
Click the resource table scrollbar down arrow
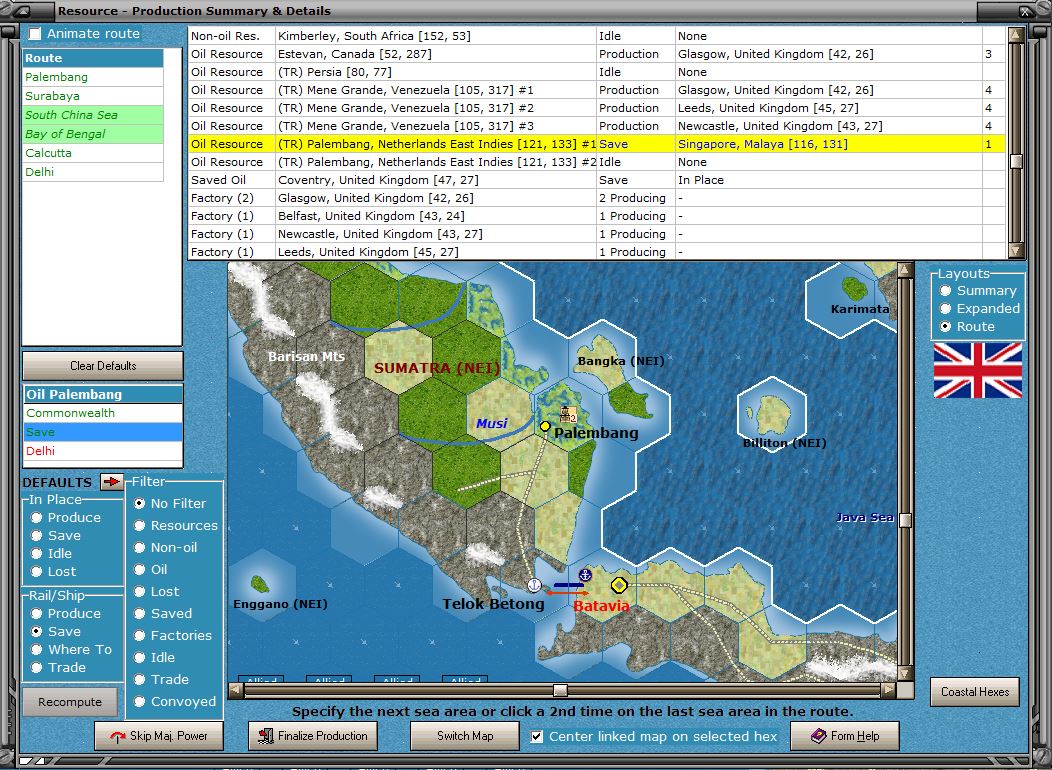(1016, 251)
